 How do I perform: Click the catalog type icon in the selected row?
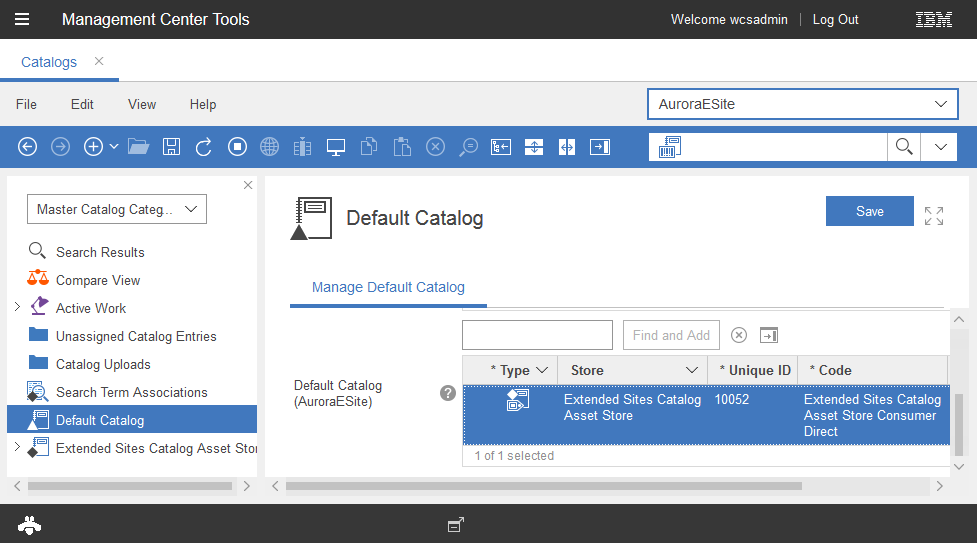pos(518,400)
